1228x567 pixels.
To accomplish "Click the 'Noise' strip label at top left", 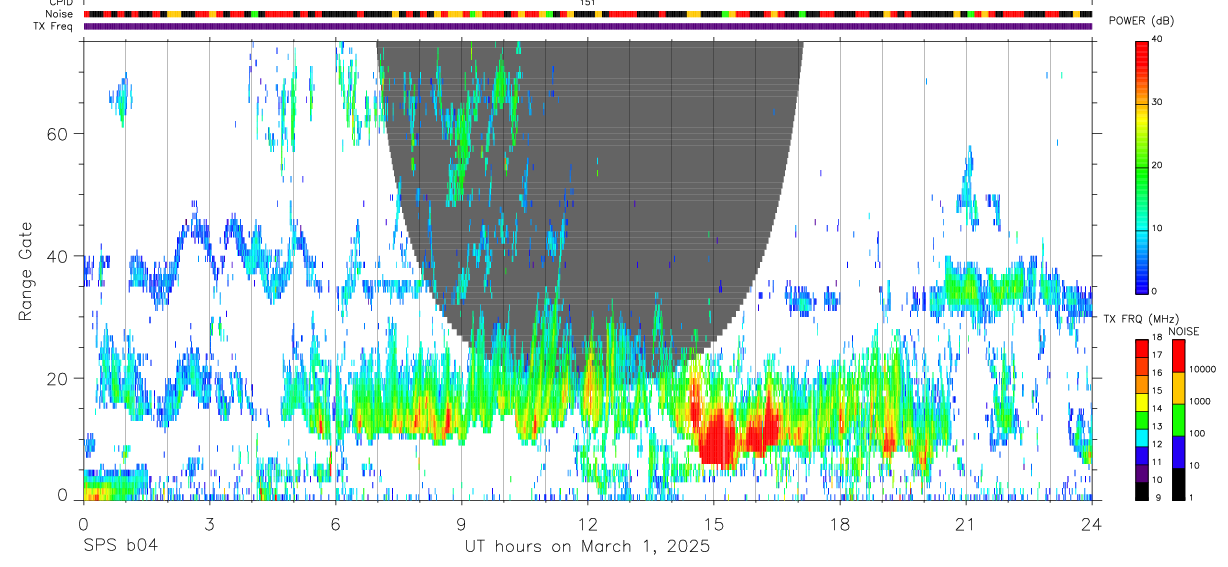I will 61,14.
